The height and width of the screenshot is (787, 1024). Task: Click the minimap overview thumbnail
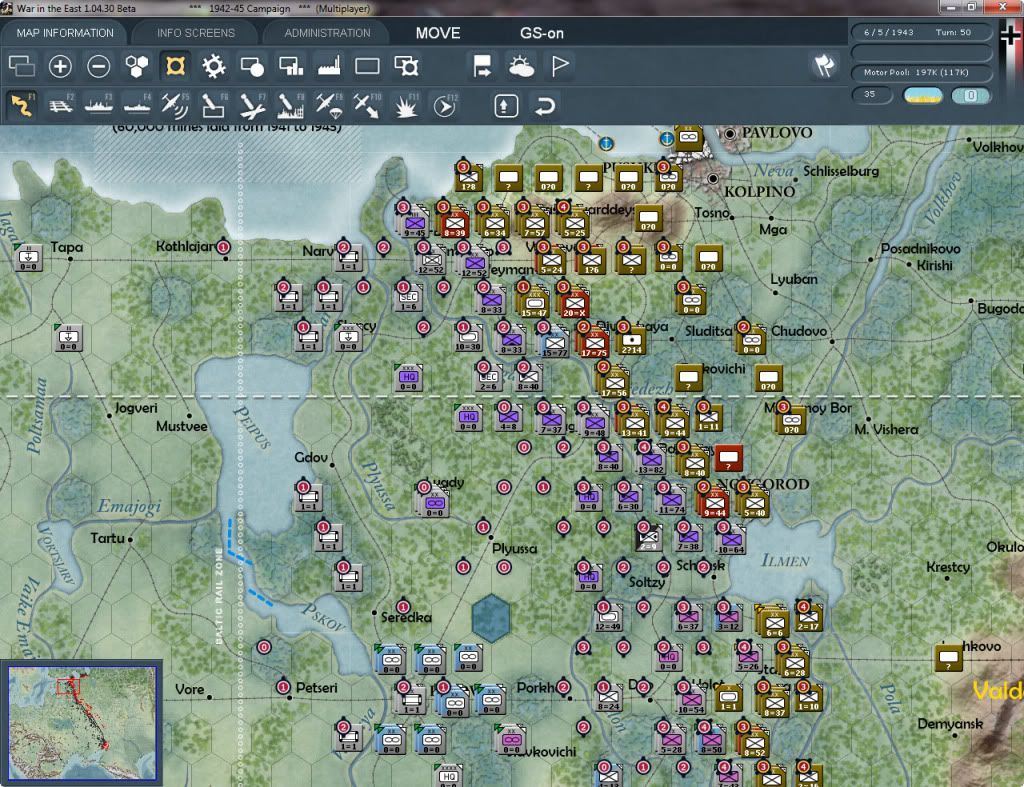[82, 722]
